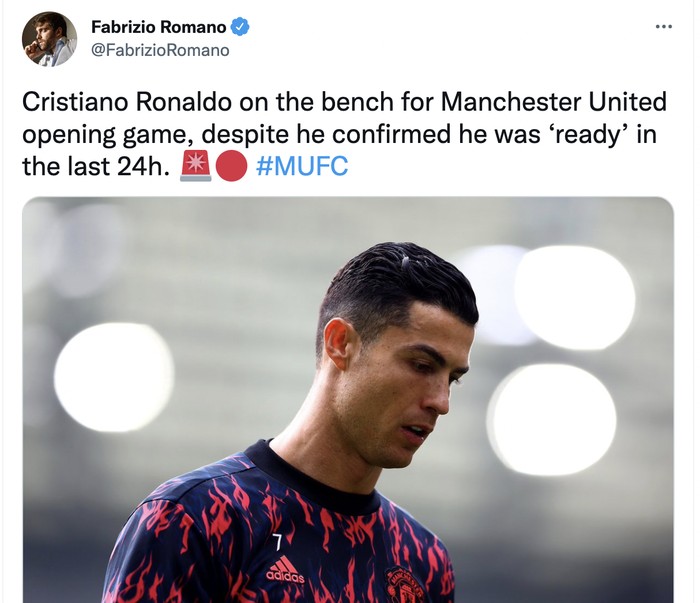700x603 pixels.
Task: Click the number 7 on the jersey
Action: 277,542
